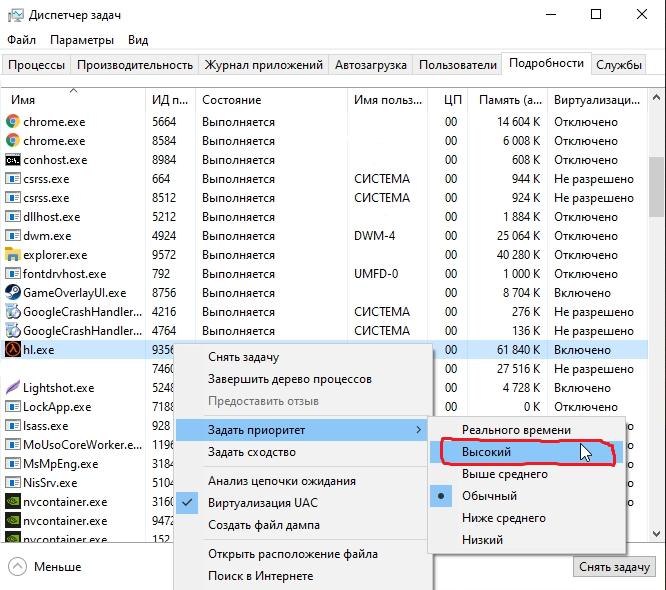Click the explorer.exe folder icon

[x=13, y=254]
